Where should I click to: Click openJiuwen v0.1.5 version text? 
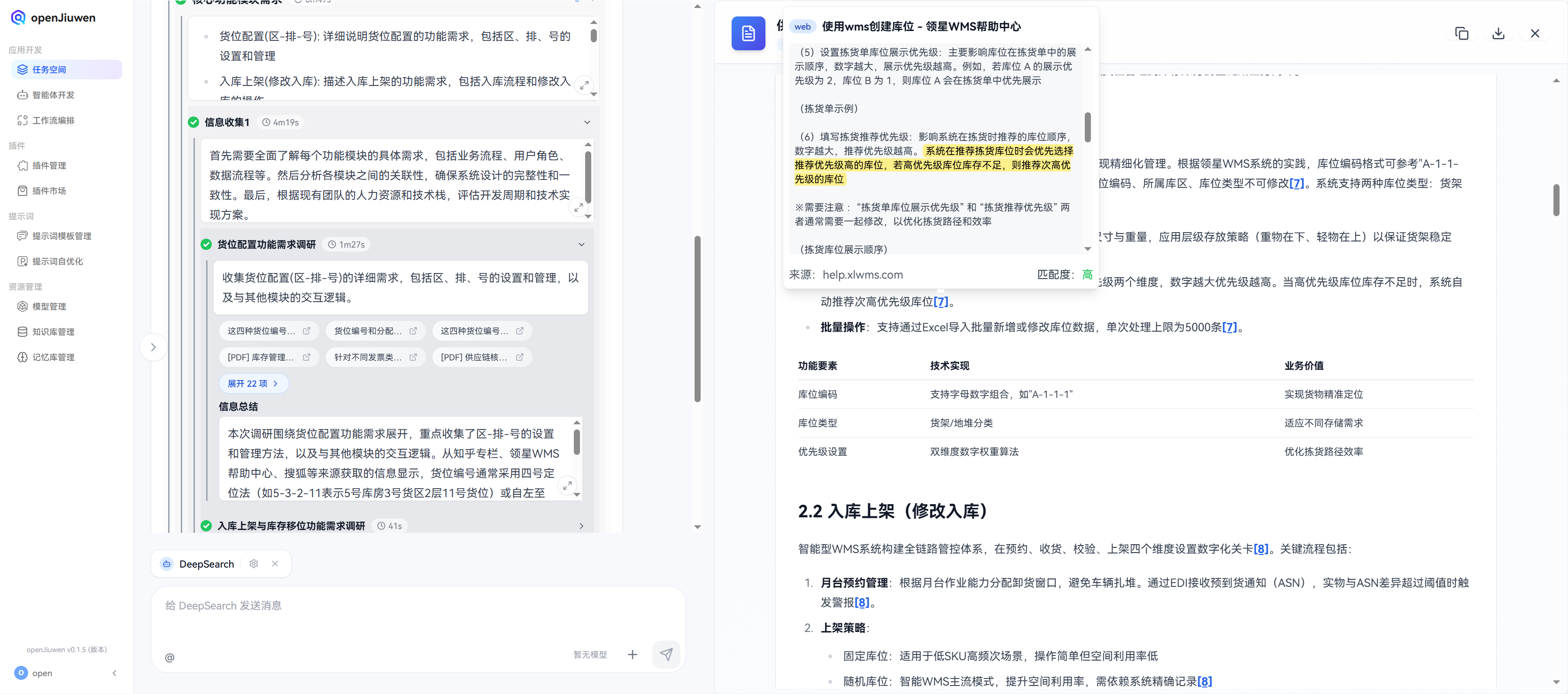pos(66,649)
